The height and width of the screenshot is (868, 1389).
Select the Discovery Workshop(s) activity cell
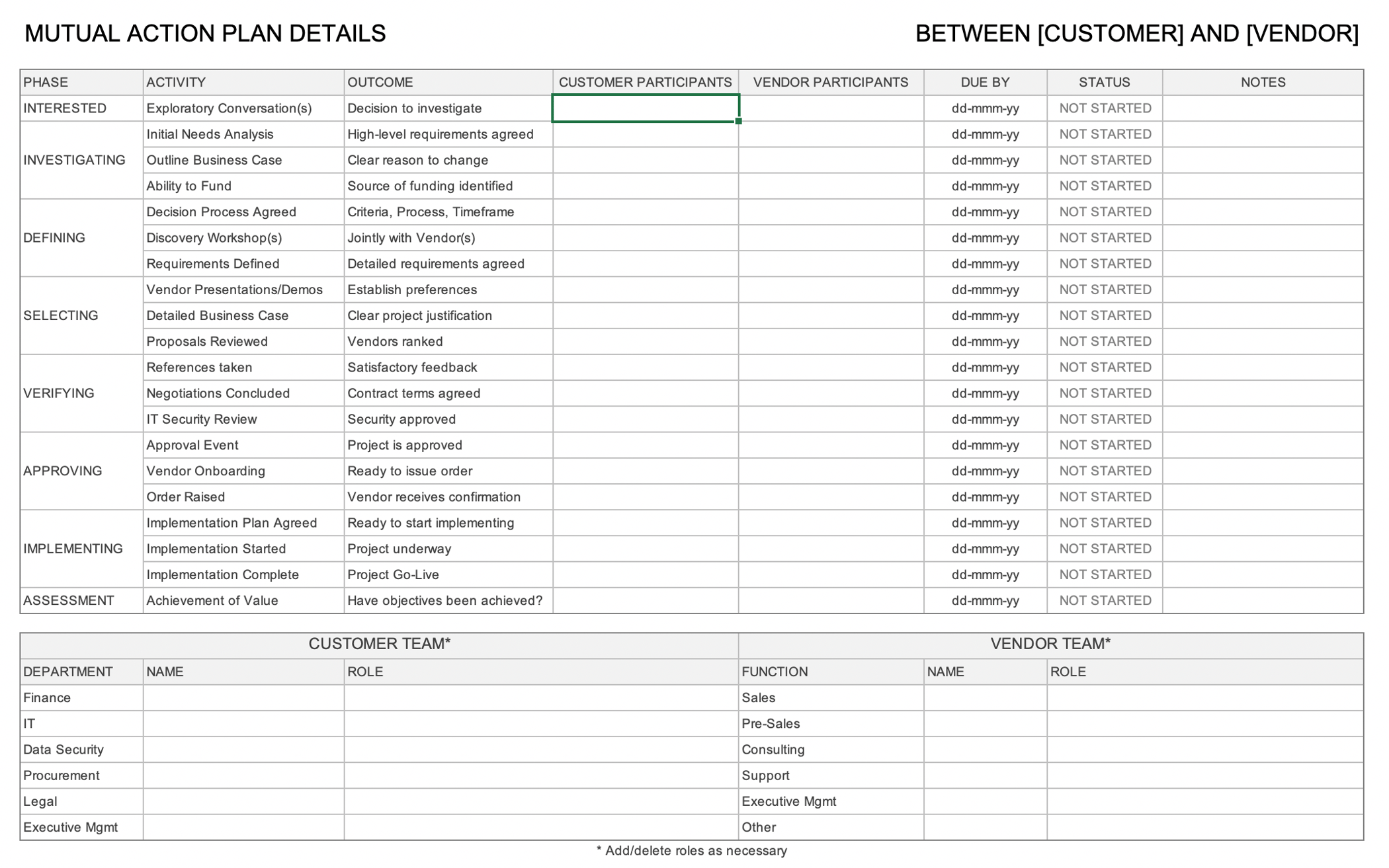(x=243, y=238)
